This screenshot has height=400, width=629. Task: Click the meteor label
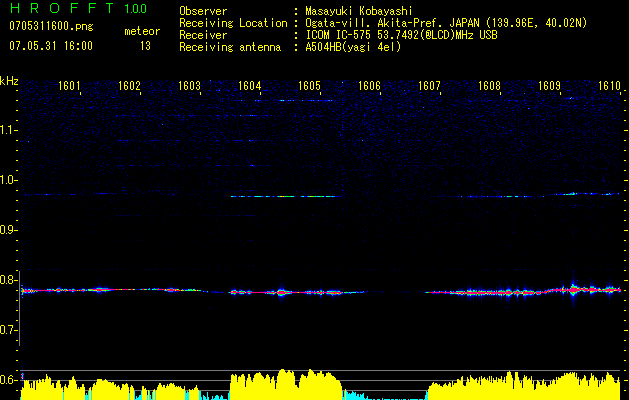142,31
